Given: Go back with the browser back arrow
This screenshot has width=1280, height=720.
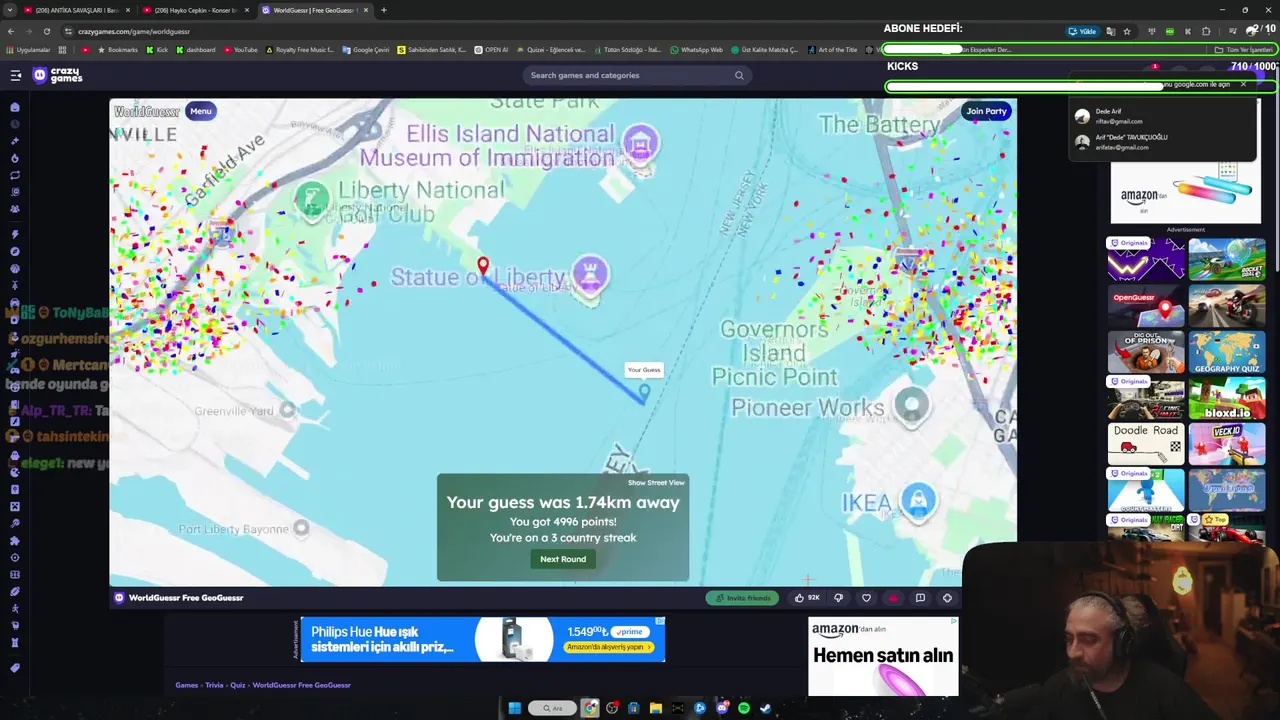Looking at the screenshot, I should 11,31.
